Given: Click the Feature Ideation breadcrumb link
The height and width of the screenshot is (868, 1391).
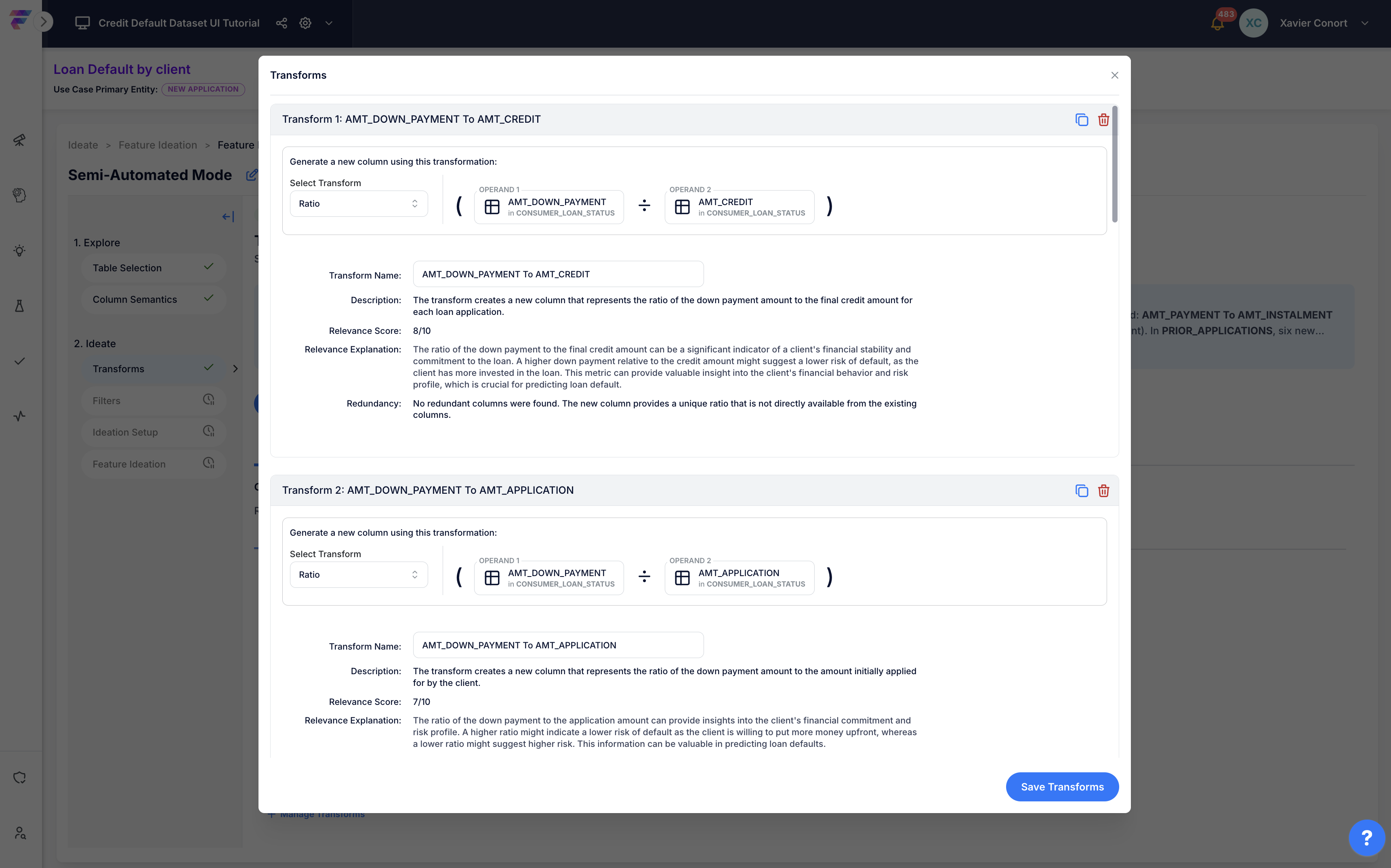Looking at the screenshot, I should pos(158,145).
